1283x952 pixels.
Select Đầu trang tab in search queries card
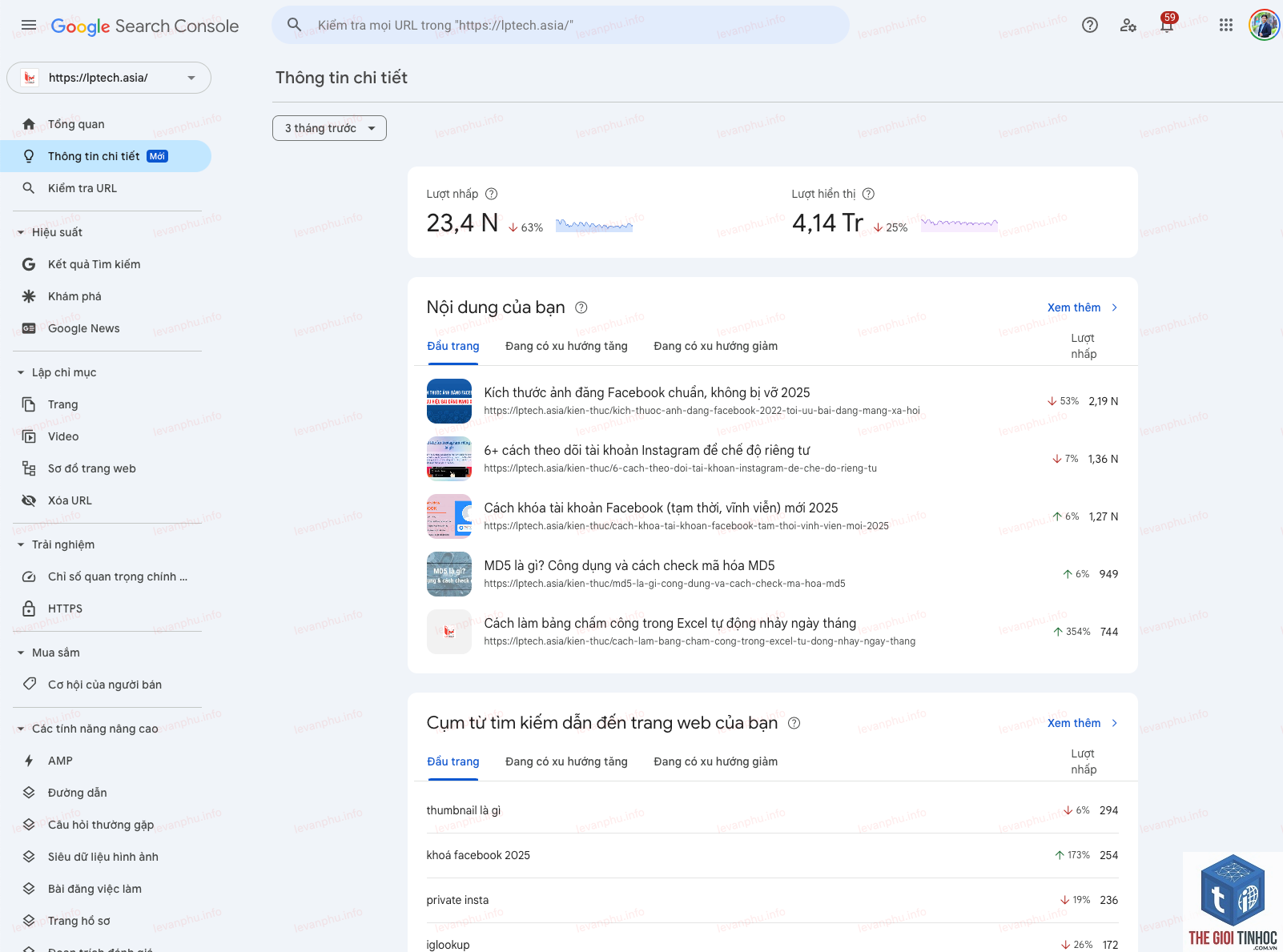[453, 761]
